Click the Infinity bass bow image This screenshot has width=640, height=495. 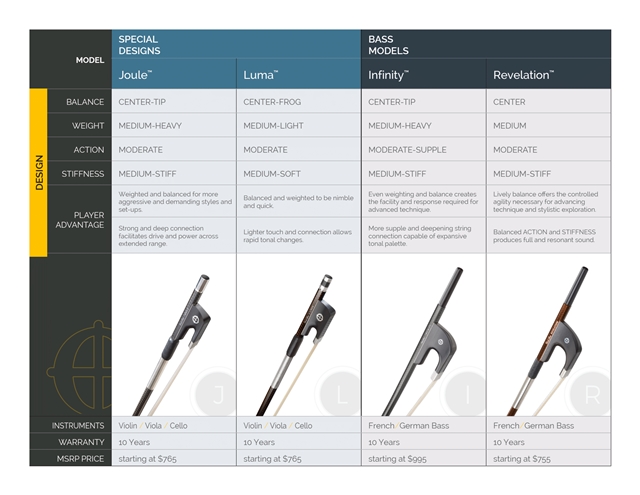click(424, 335)
